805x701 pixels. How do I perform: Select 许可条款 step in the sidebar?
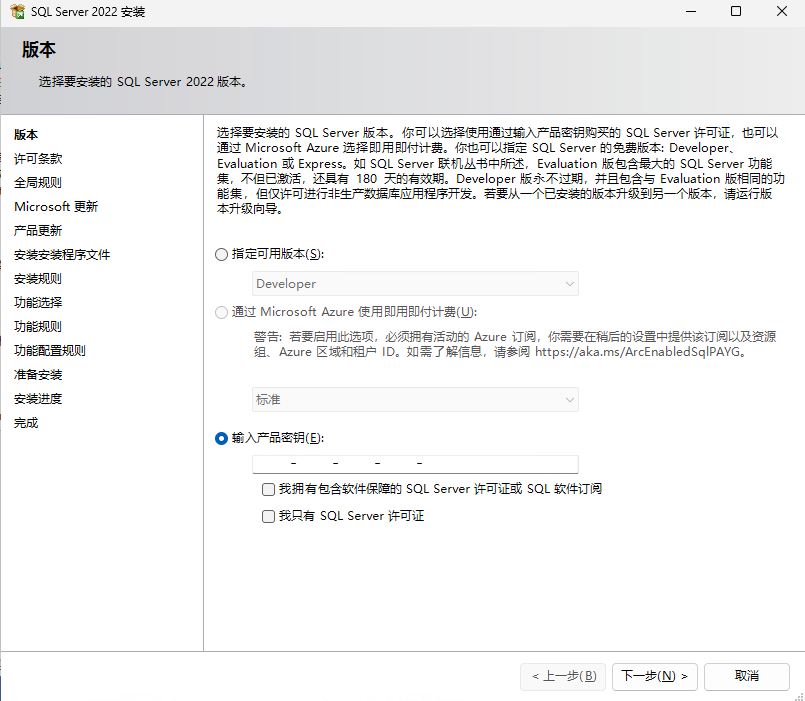tap(38, 159)
